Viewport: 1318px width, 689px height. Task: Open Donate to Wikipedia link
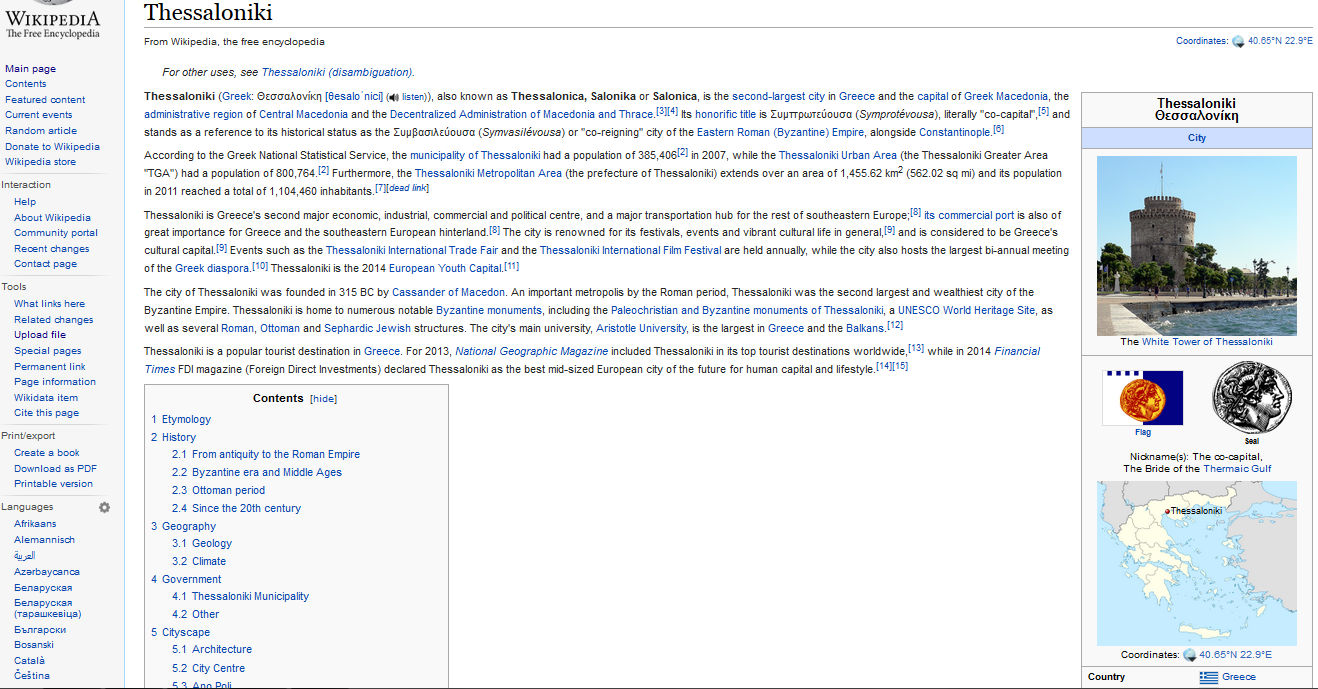coord(52,146)
